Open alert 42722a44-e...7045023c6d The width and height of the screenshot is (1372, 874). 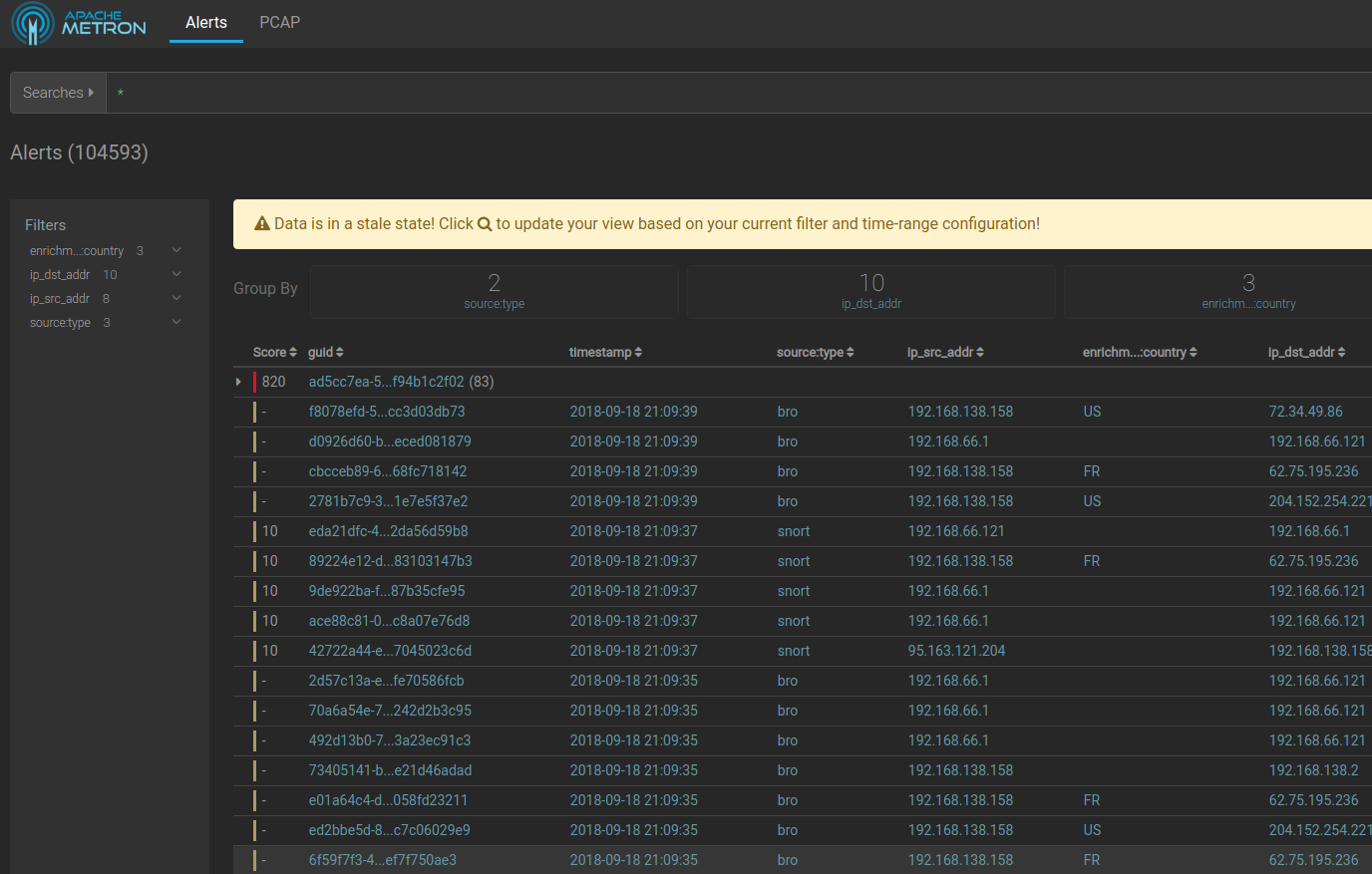[x=390, y=651]
